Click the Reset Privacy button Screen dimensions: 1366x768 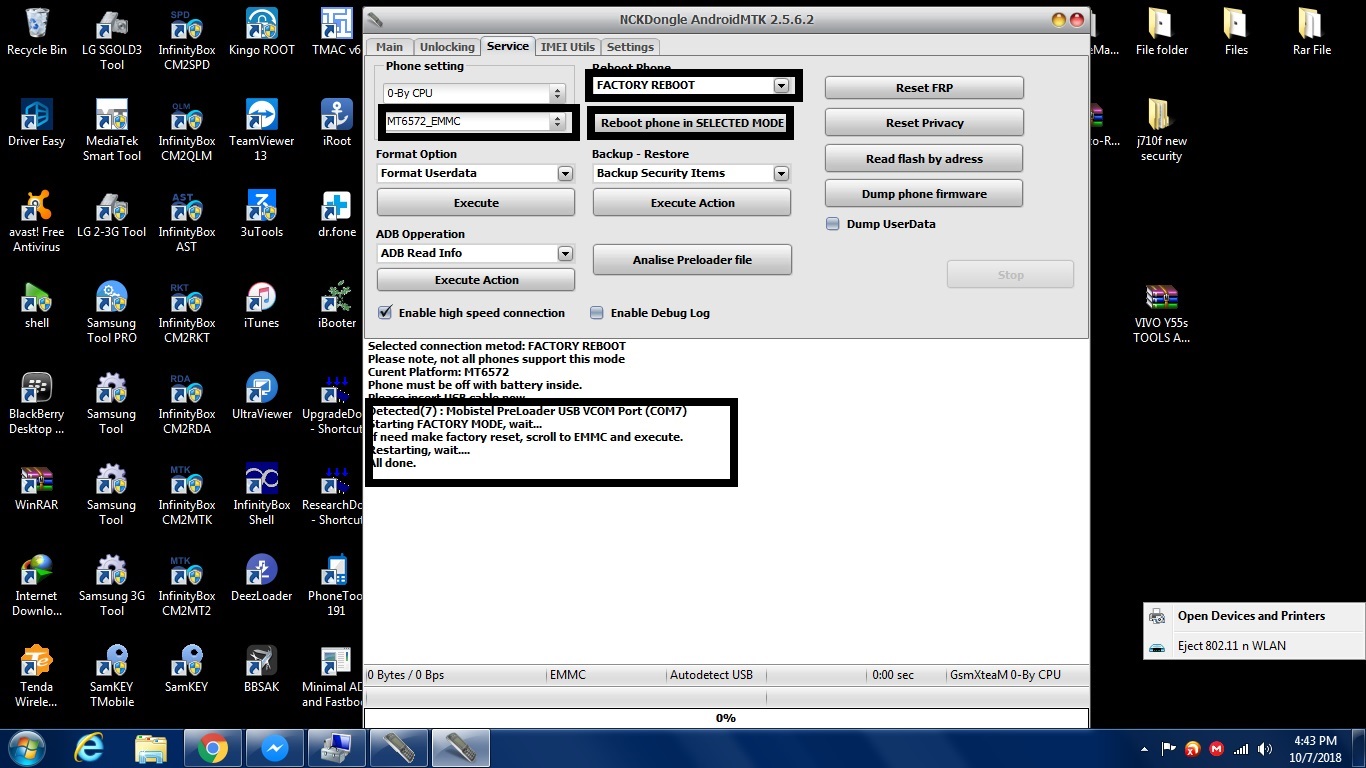(x=924, y=123)
